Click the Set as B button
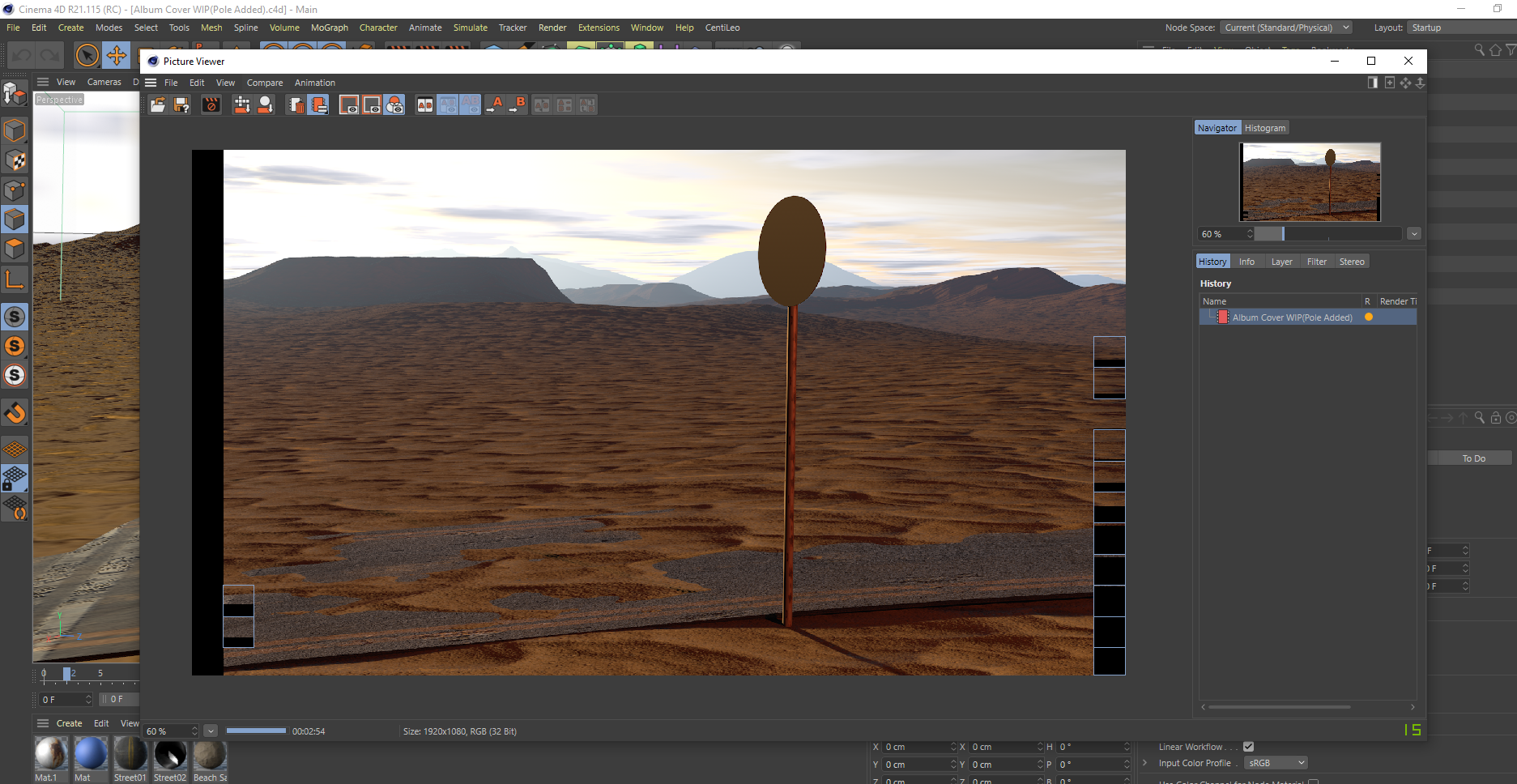This screenshot has width=1517, height=784. click(x=518, y=105)
